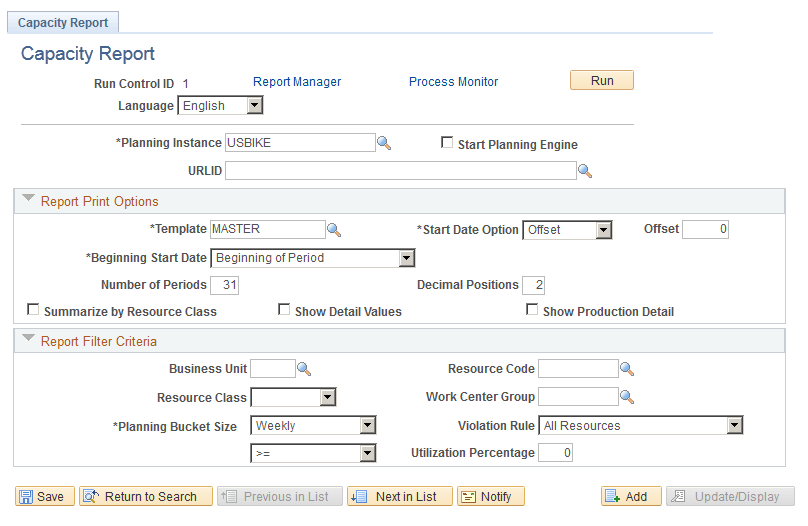Click the Planning Instance lookup magnifier icon

pos(384,143)
